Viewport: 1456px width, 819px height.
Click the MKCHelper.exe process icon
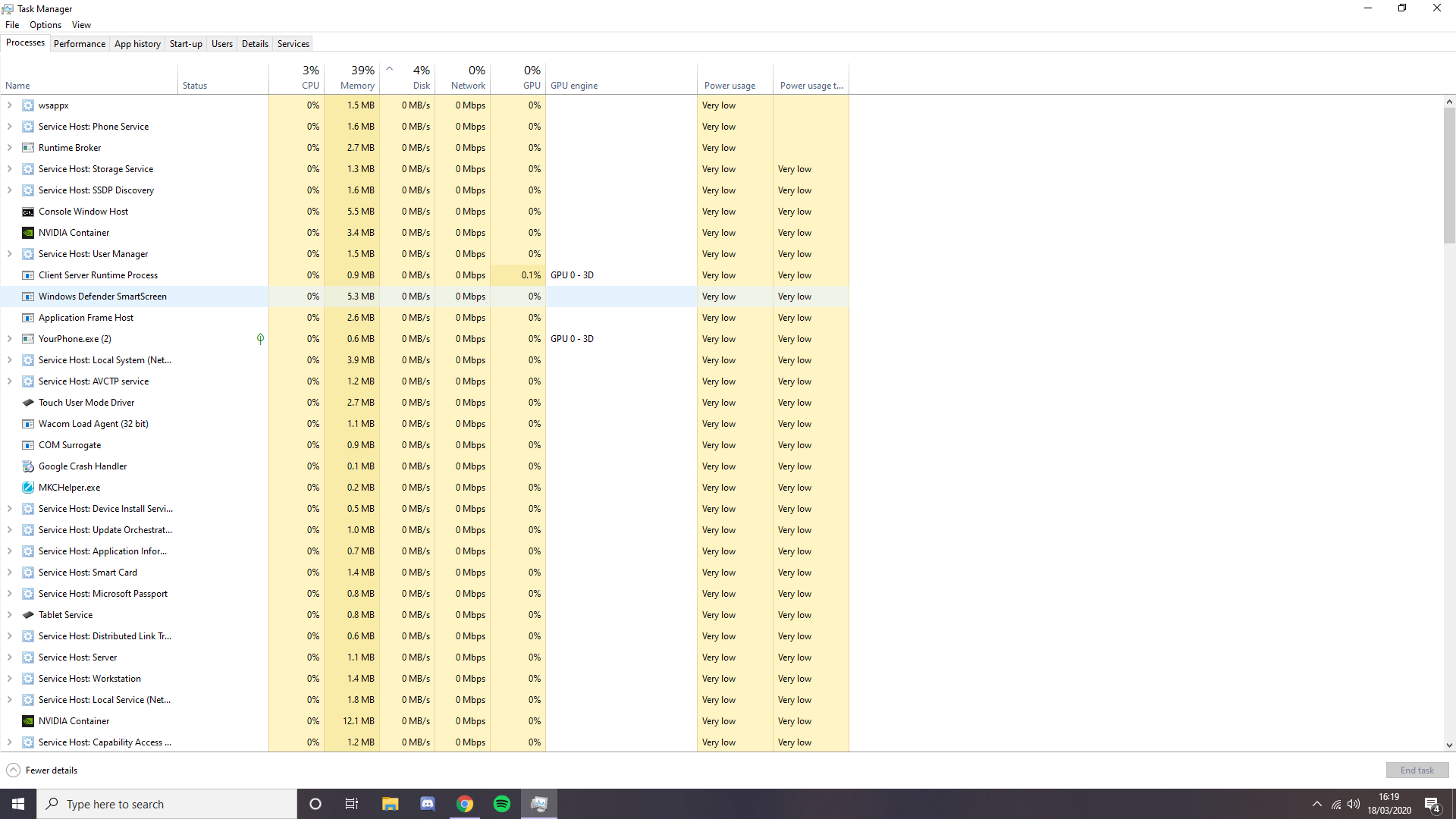click(28, 488)
